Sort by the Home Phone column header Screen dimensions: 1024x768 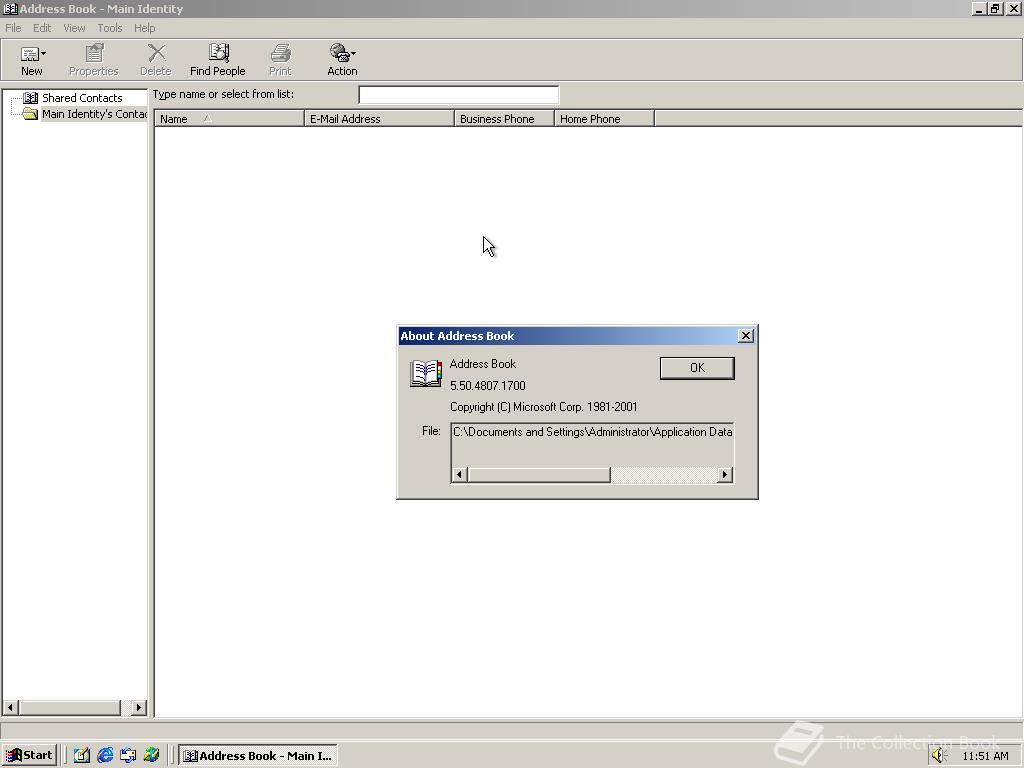tap(605, 119)
